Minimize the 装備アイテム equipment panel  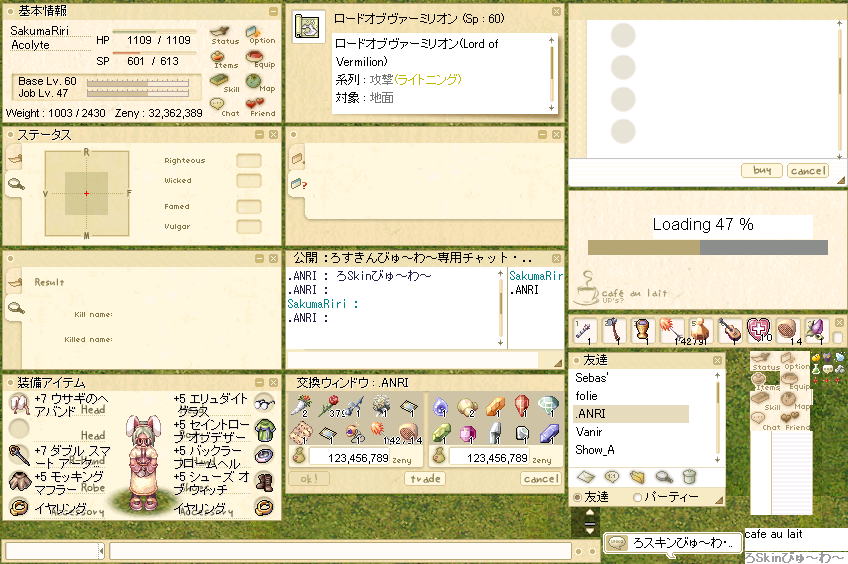260,382
